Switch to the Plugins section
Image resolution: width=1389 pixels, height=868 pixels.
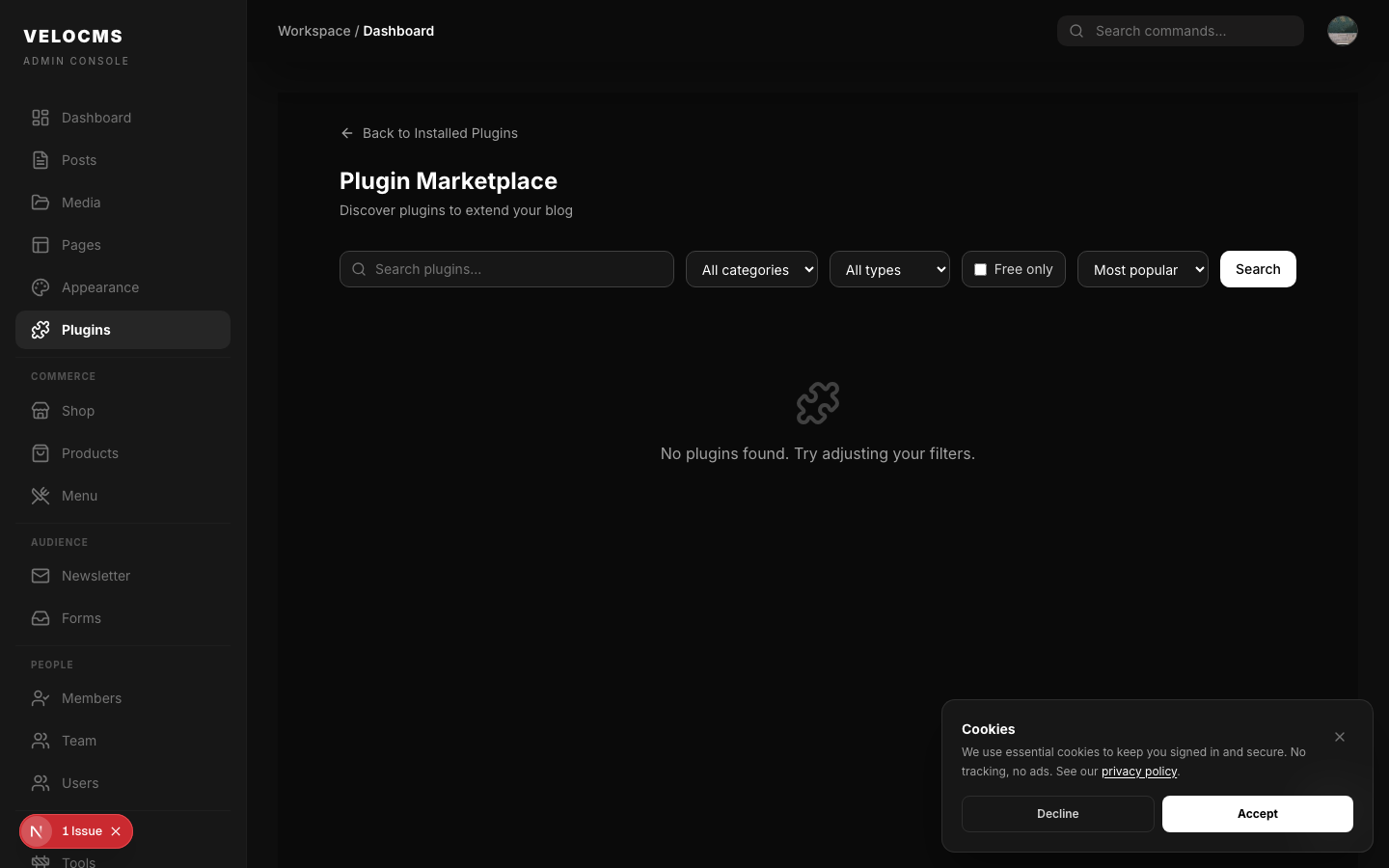[x=86, y=330]
